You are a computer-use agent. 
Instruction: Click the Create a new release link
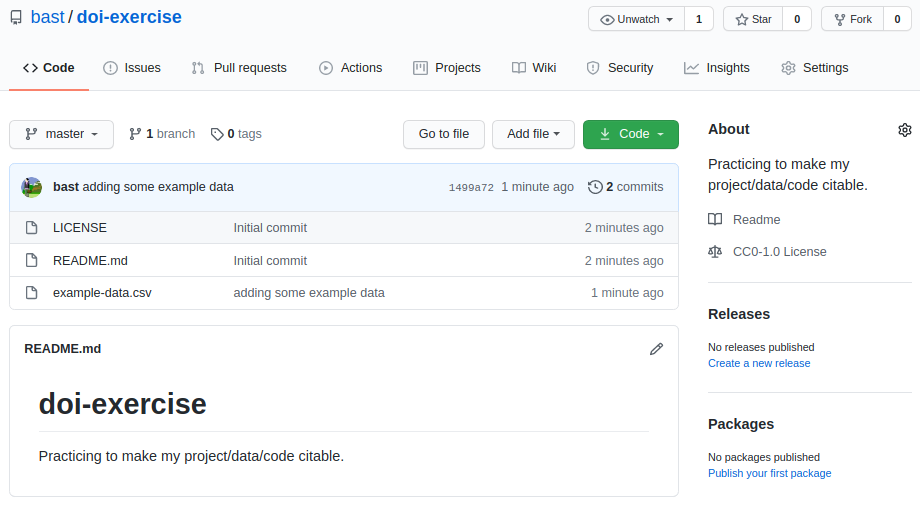tap(759, 363)
